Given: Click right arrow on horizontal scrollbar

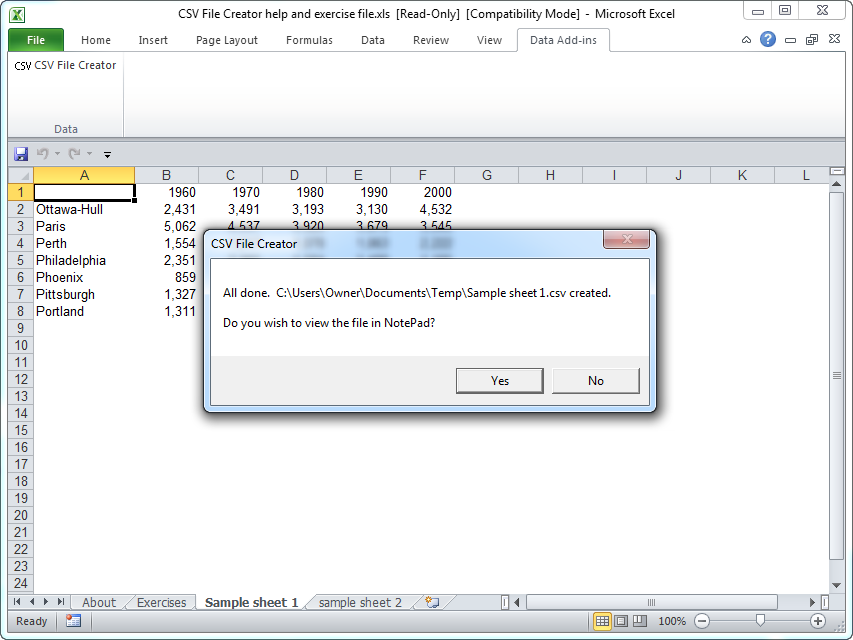Looking at the screenshot, I should pos(812,602).
